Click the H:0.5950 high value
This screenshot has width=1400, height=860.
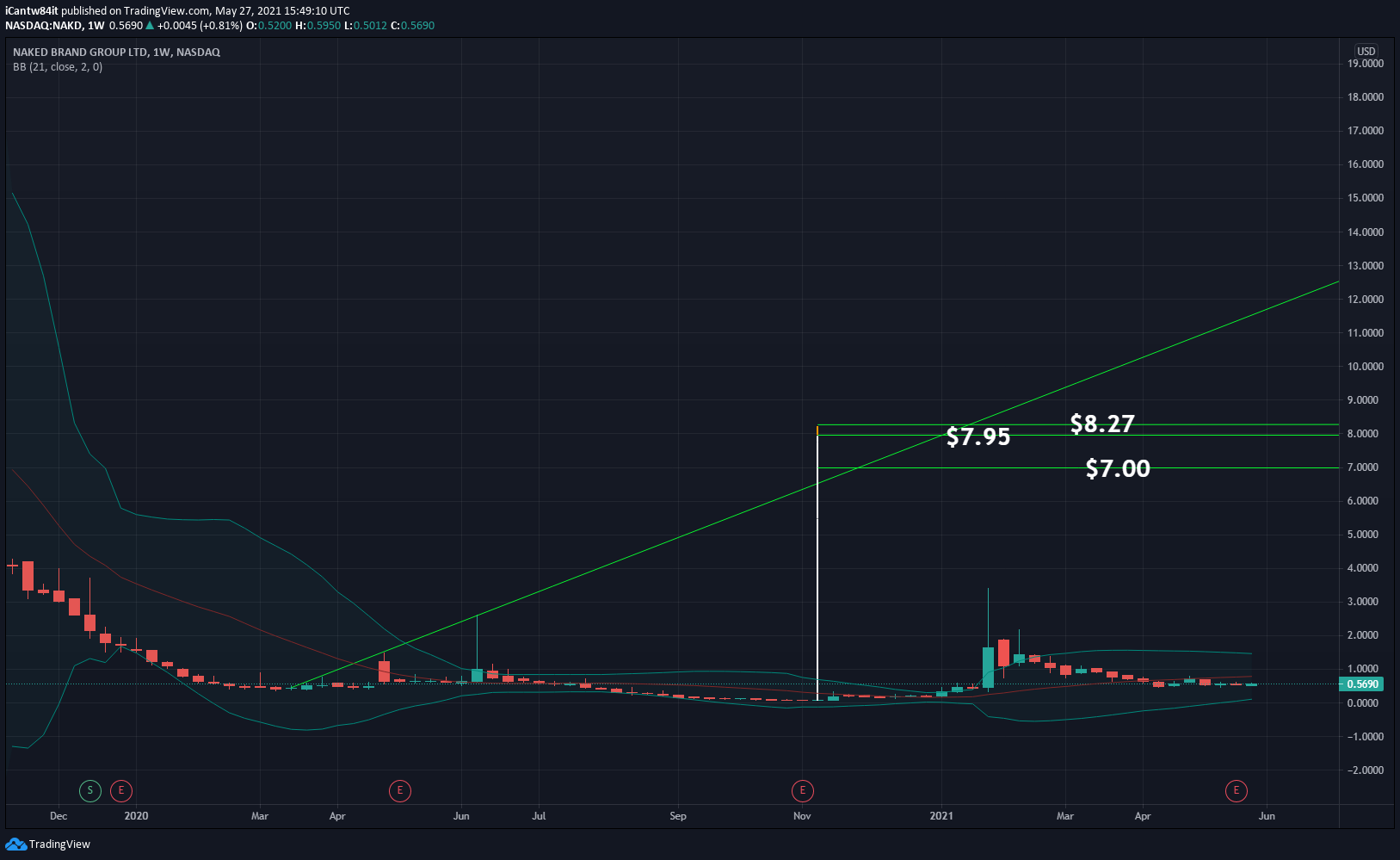click(x=318, y=26)
